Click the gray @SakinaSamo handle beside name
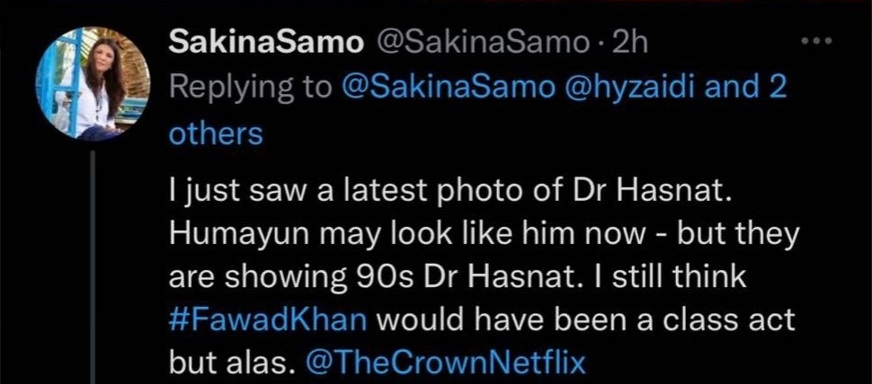872x384 pixels. 484,43
